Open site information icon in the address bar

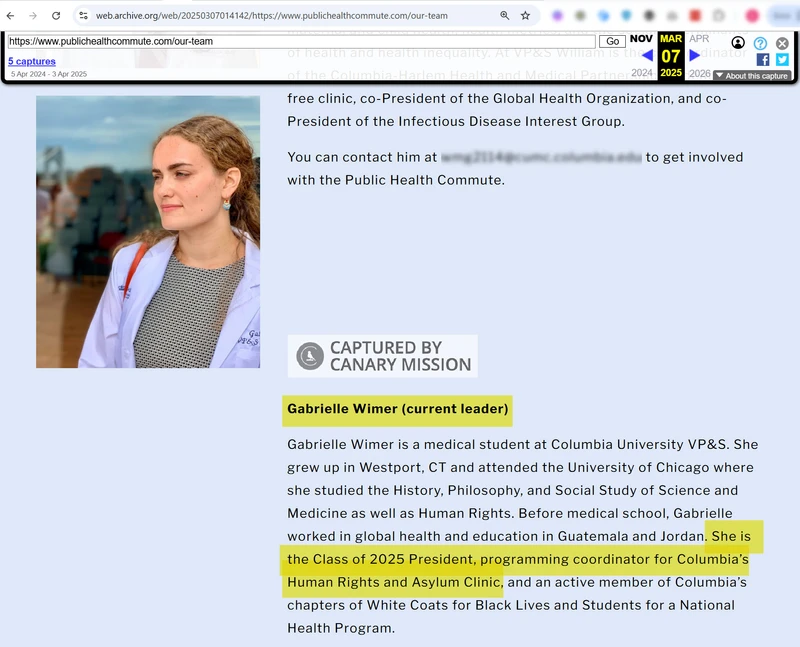[83, 16]
